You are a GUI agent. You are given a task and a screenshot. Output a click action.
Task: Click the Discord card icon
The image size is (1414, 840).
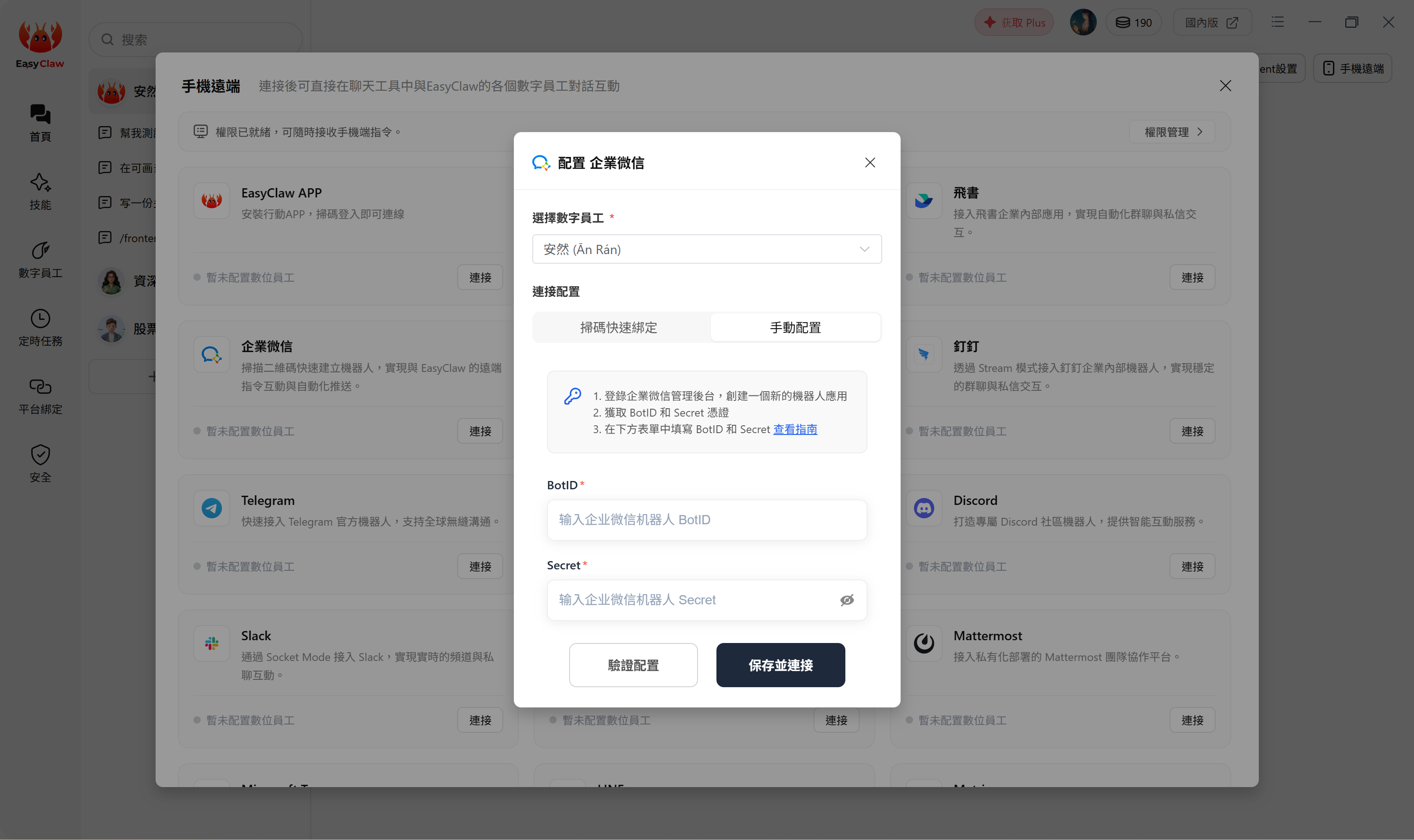point(923,508)
